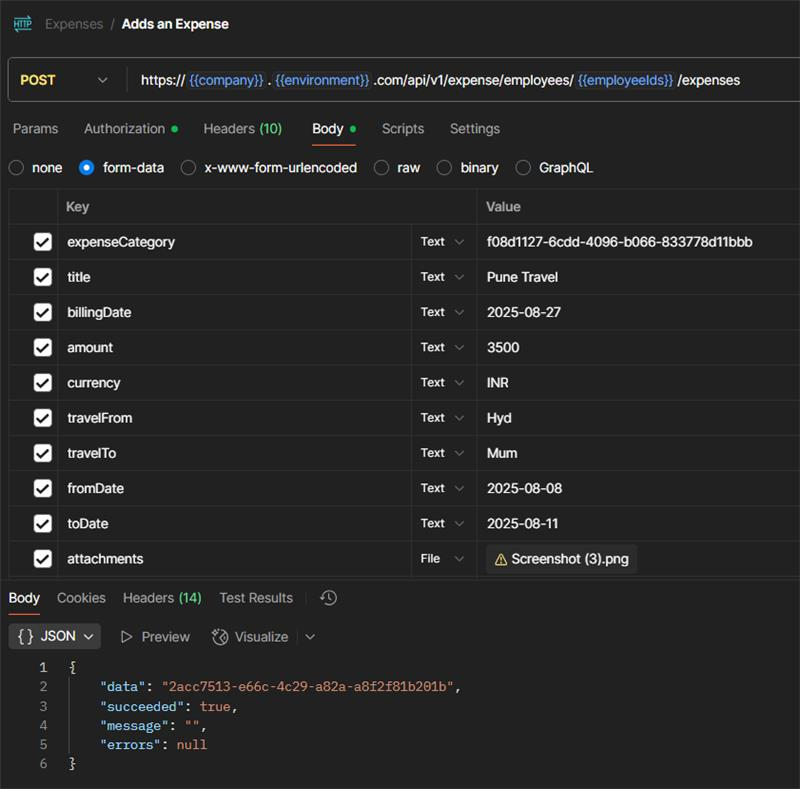Image resolution: width=800 pixels, height=789 pixels.
Task: Select the GraphQL radio button
Action: pyautogui.click(x=523, y=168)
